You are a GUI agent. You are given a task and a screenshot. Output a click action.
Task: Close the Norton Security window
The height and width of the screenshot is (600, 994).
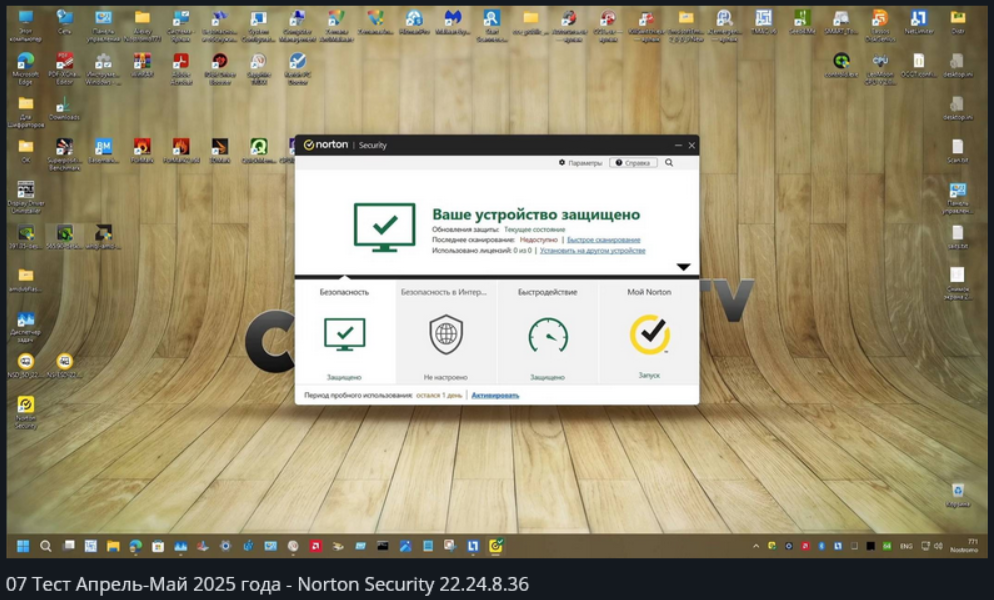pyautogui.click(x=692, y=145)
